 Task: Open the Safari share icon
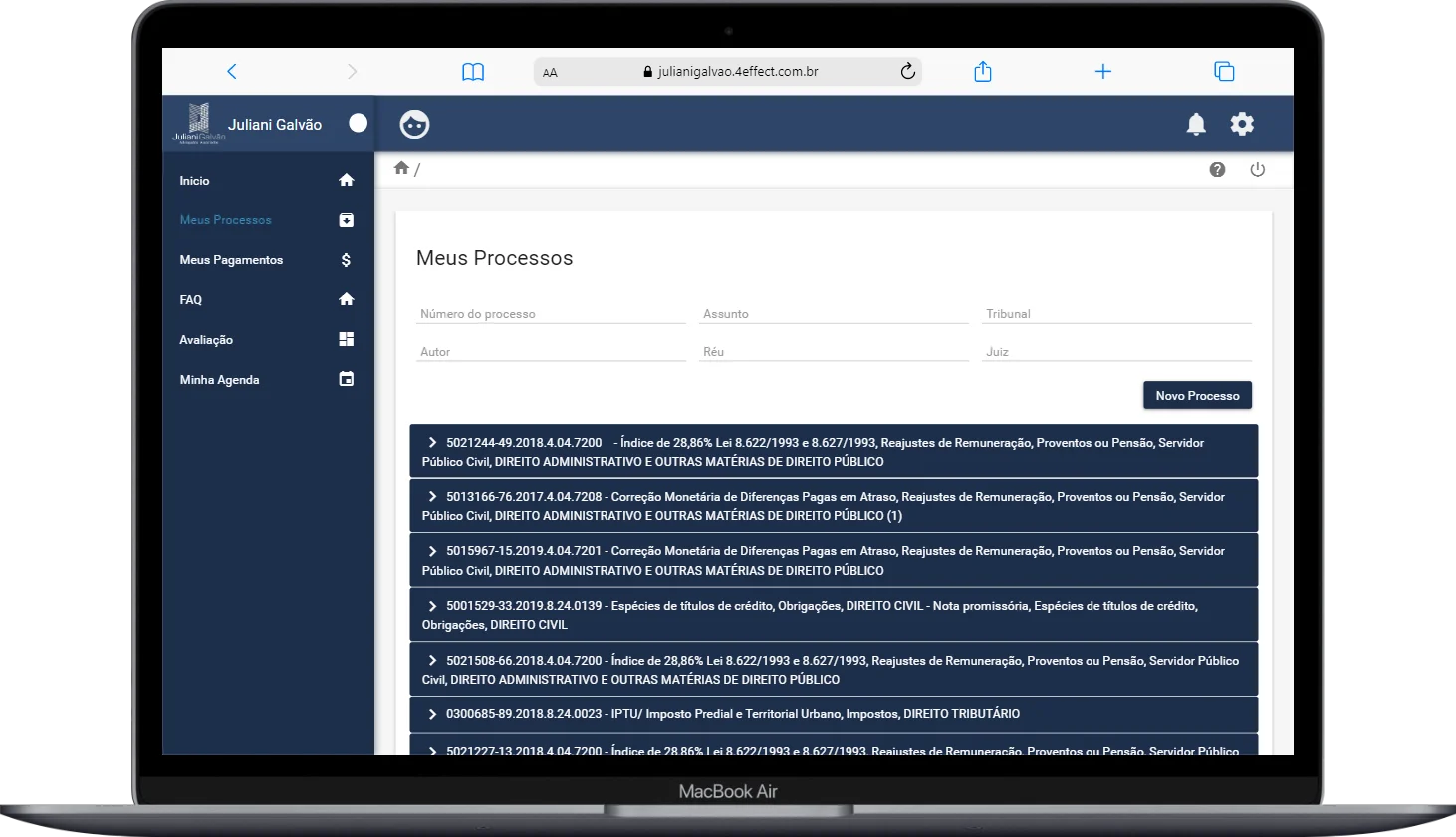tap(983, 71)
